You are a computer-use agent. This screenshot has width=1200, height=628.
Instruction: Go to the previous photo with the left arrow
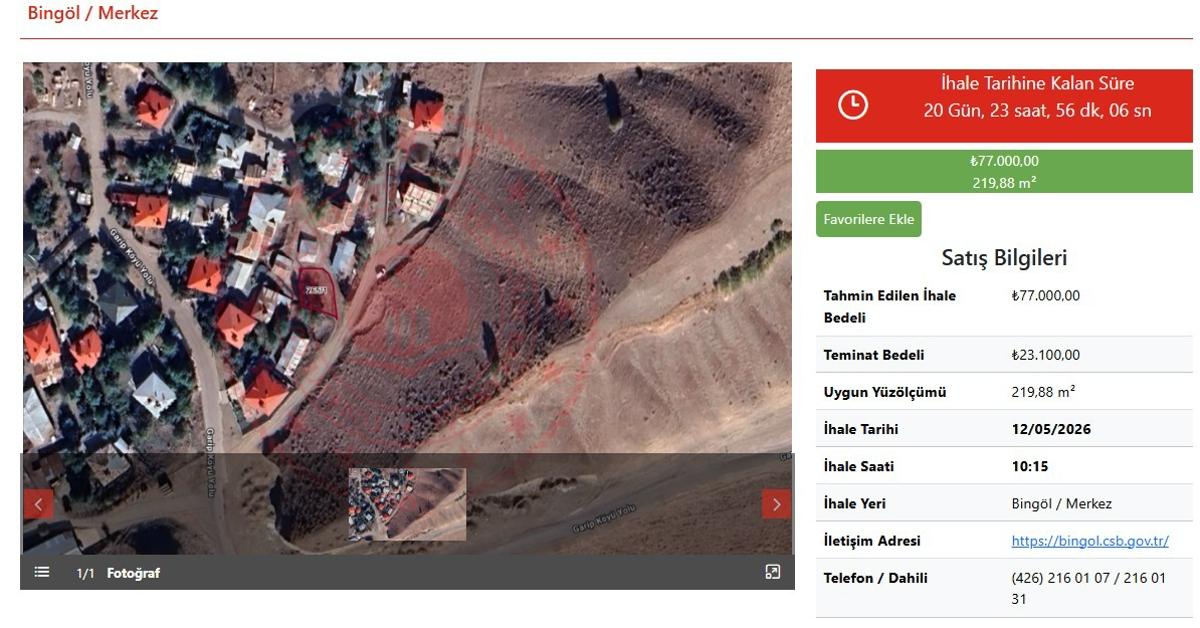tap(38, 504)
